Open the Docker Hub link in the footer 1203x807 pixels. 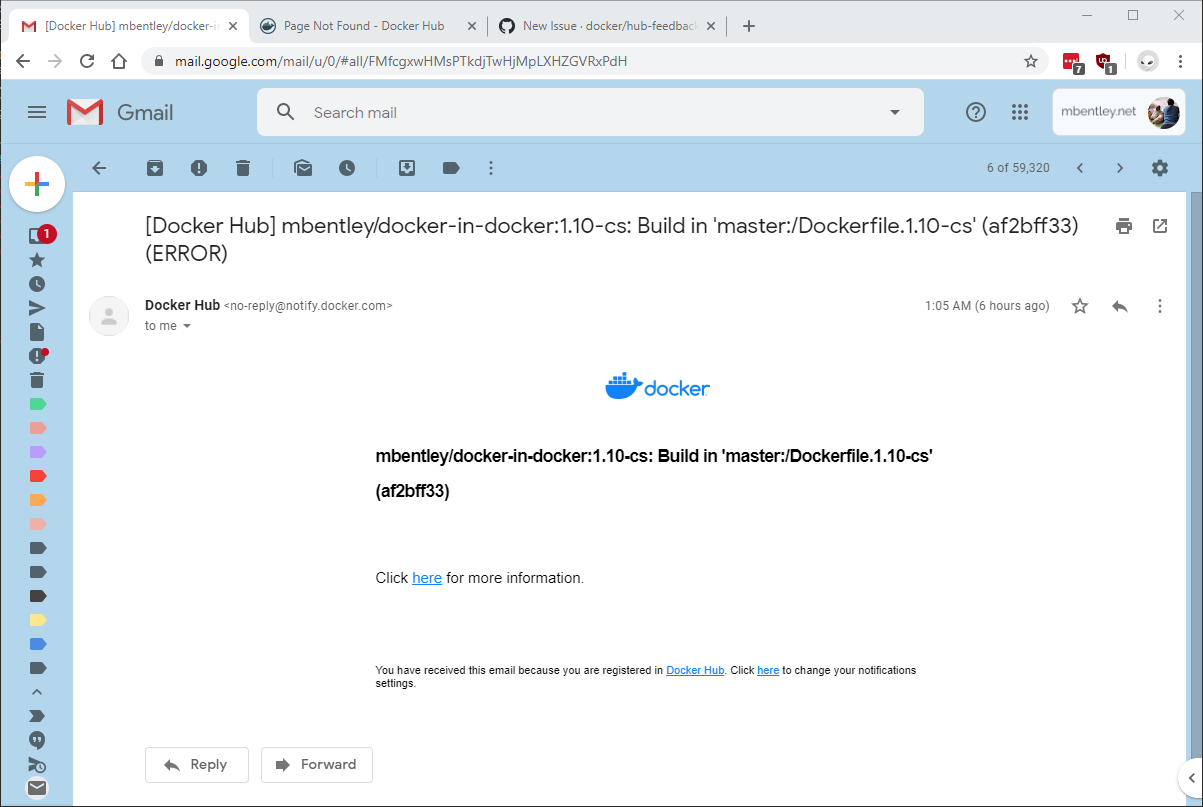click(695, 670)
